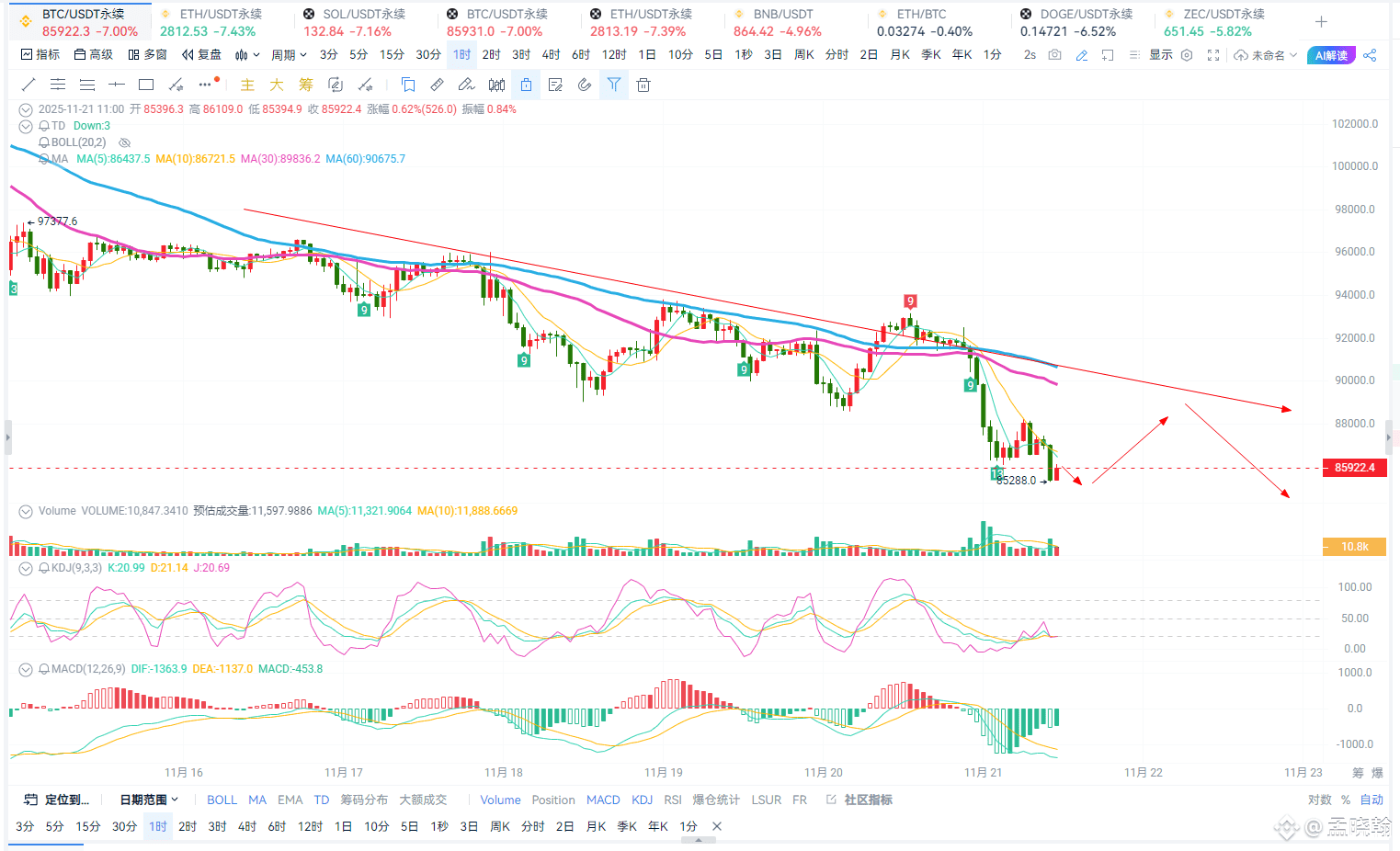The width and height of the screenshot is (1400, 851).
Task: Click the plus to add a new symbol tab
Action: coord(1321,20)
